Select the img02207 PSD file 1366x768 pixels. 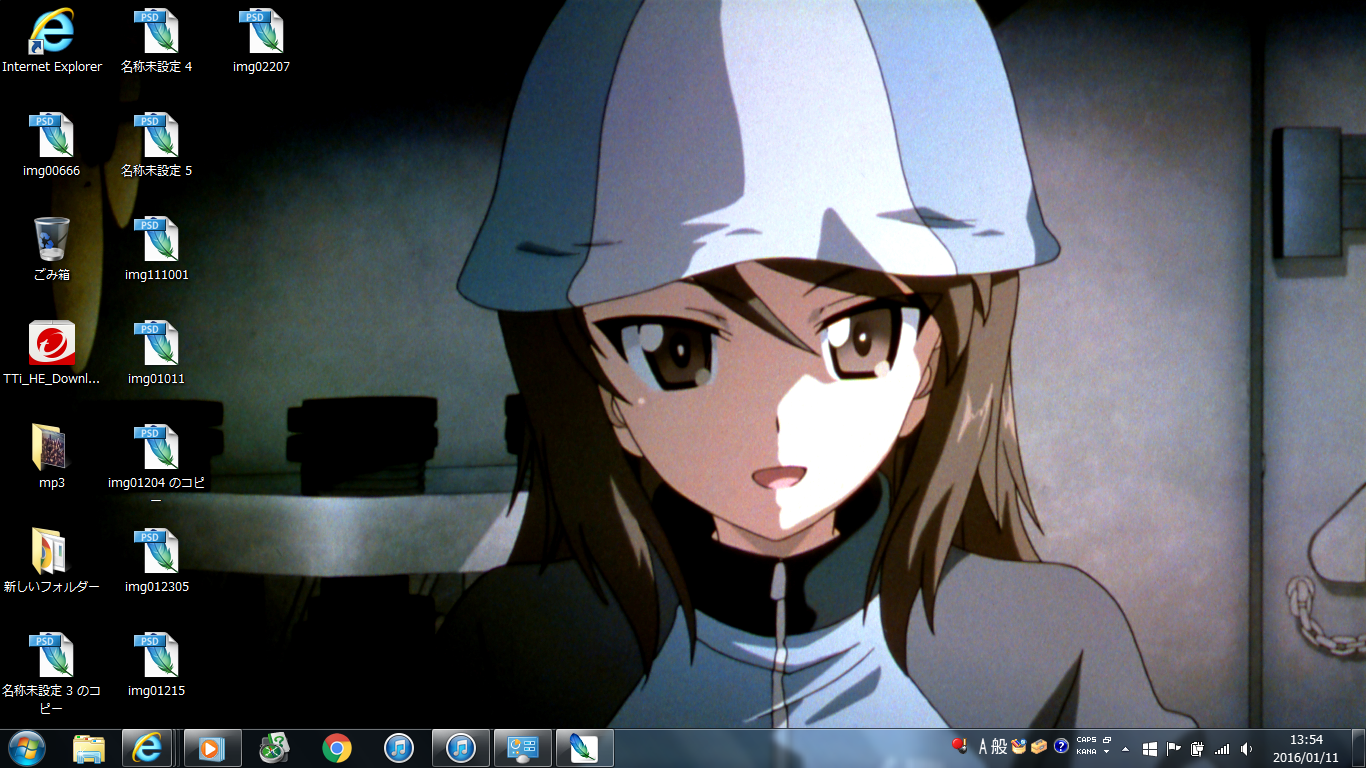(261, 41)
